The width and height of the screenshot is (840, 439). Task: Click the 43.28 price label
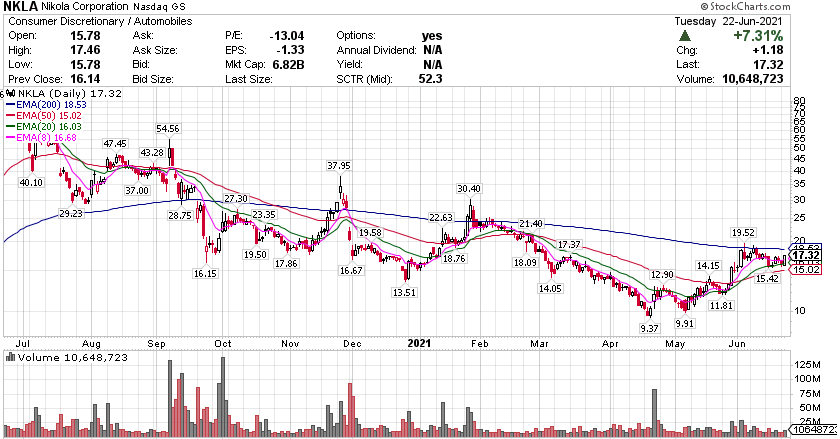click(x=152, y=153)
